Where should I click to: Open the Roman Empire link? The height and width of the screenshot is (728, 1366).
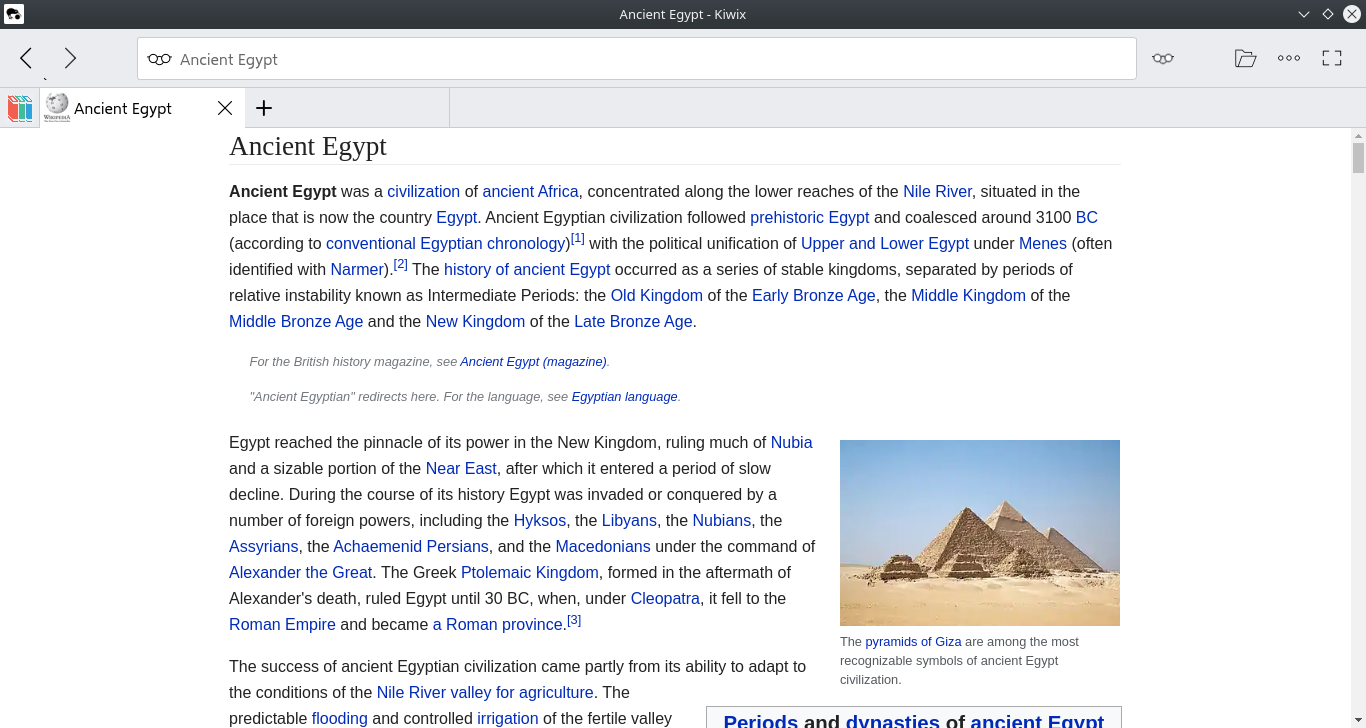(282, 624)
